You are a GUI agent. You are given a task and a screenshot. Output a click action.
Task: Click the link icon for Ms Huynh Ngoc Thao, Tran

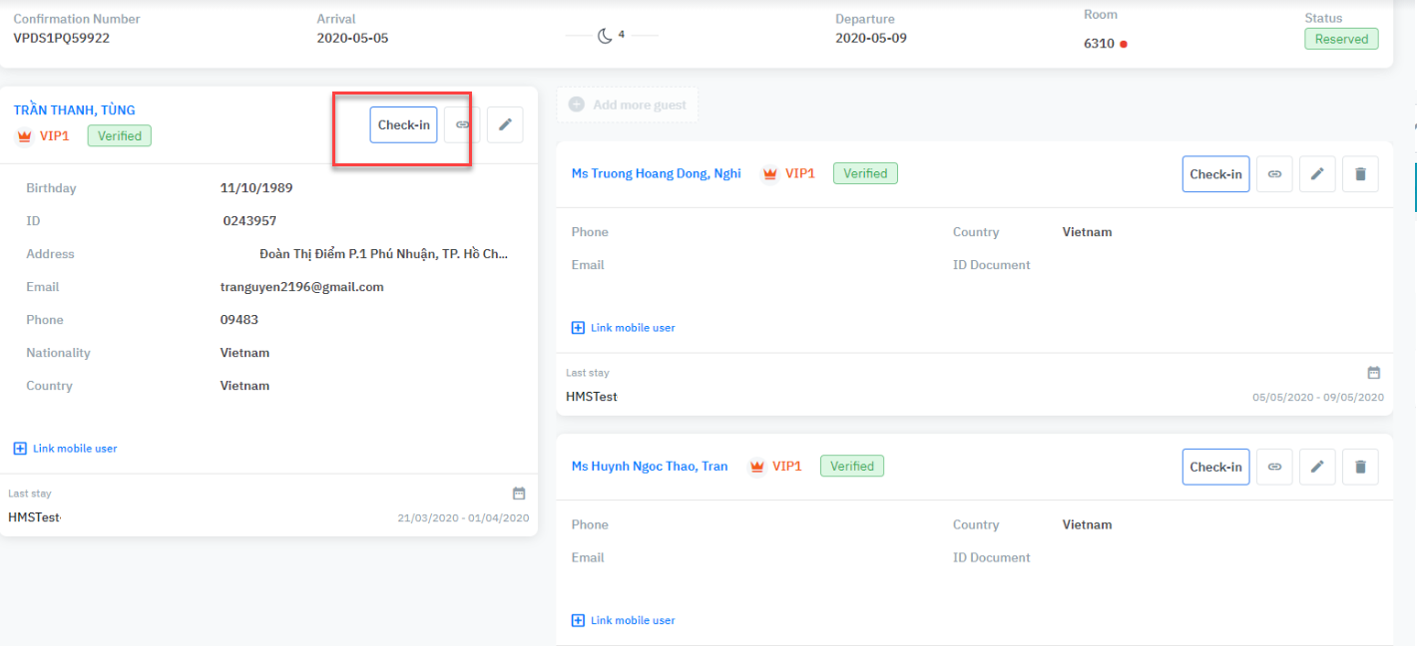click(x=1274, y=467)
